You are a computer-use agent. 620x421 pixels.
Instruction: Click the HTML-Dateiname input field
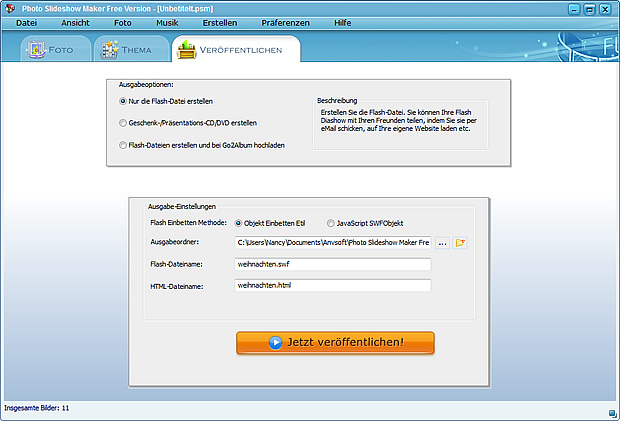coord(333,285)
